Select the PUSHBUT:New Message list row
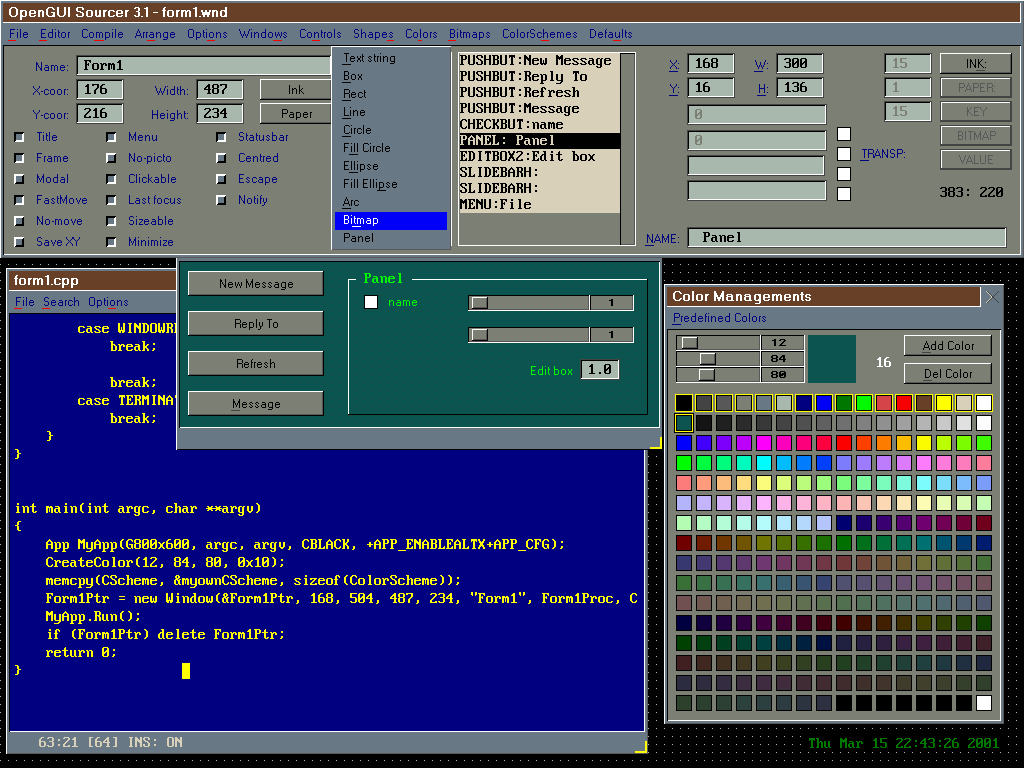 (539, 61)
